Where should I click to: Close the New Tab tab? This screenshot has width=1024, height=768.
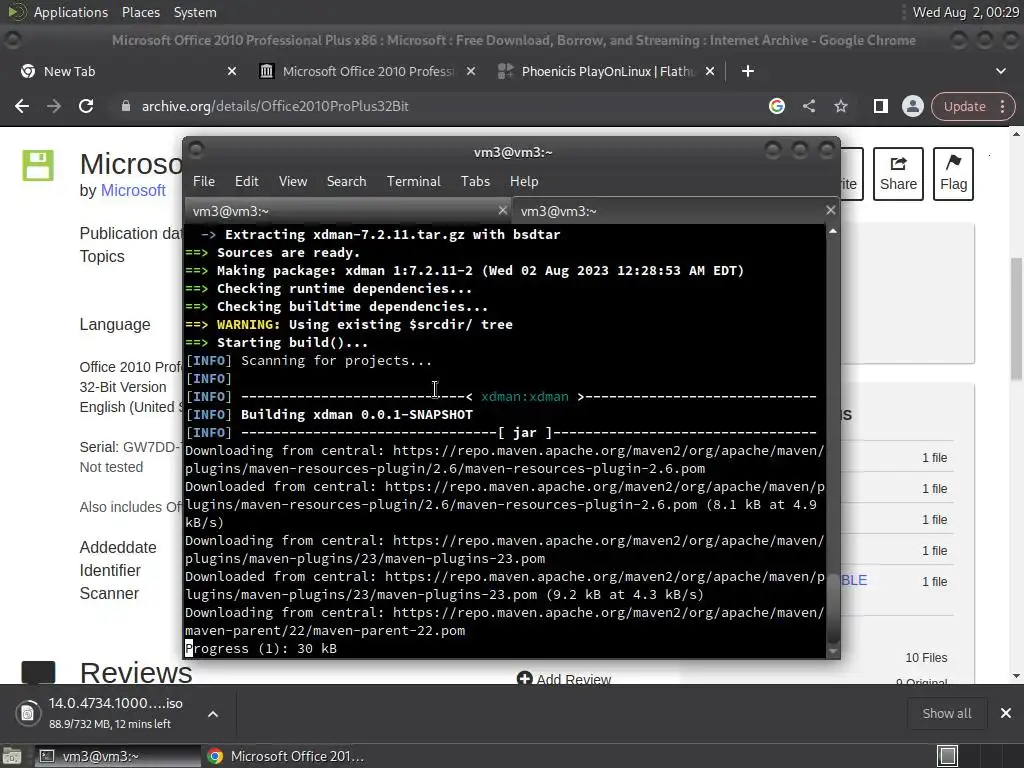pos(232,71)
